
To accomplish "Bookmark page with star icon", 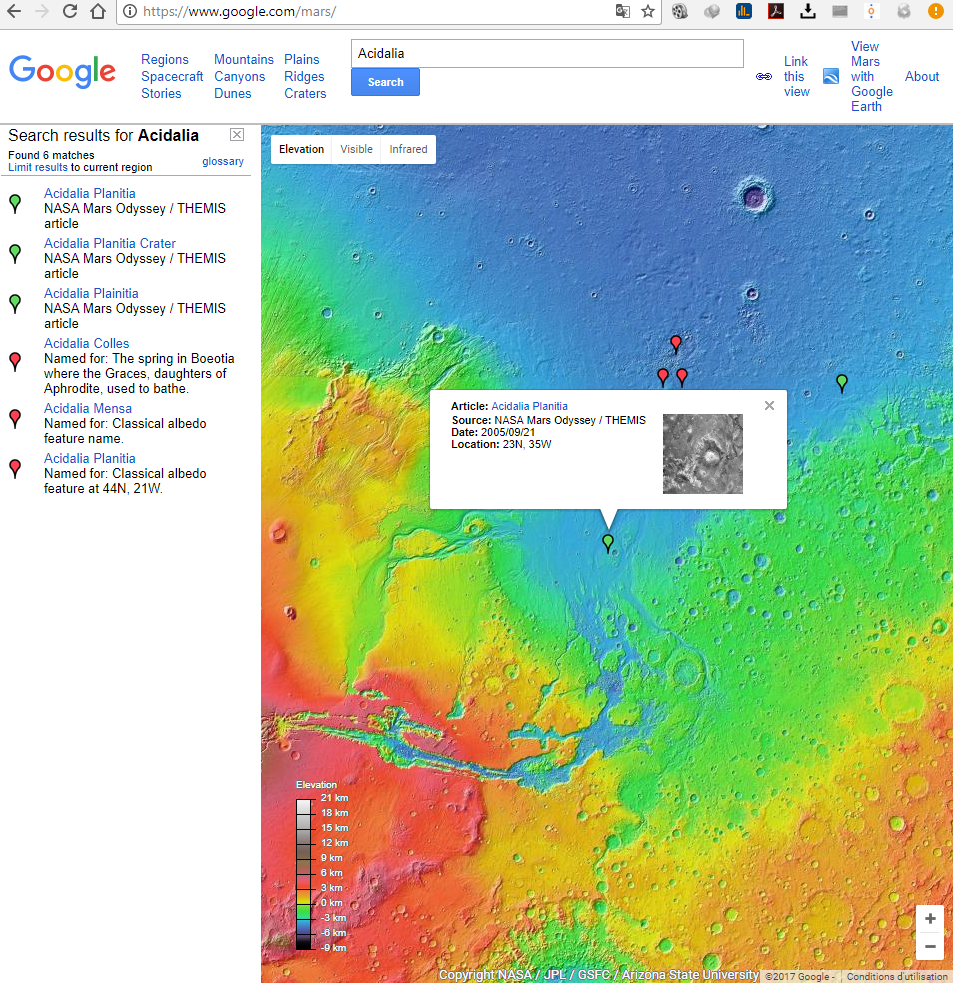I will coord(648,12).
